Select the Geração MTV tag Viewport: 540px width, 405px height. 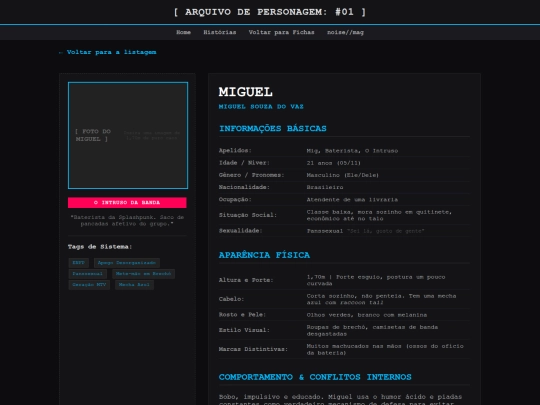pyautogui.click(x=89, y=285)
